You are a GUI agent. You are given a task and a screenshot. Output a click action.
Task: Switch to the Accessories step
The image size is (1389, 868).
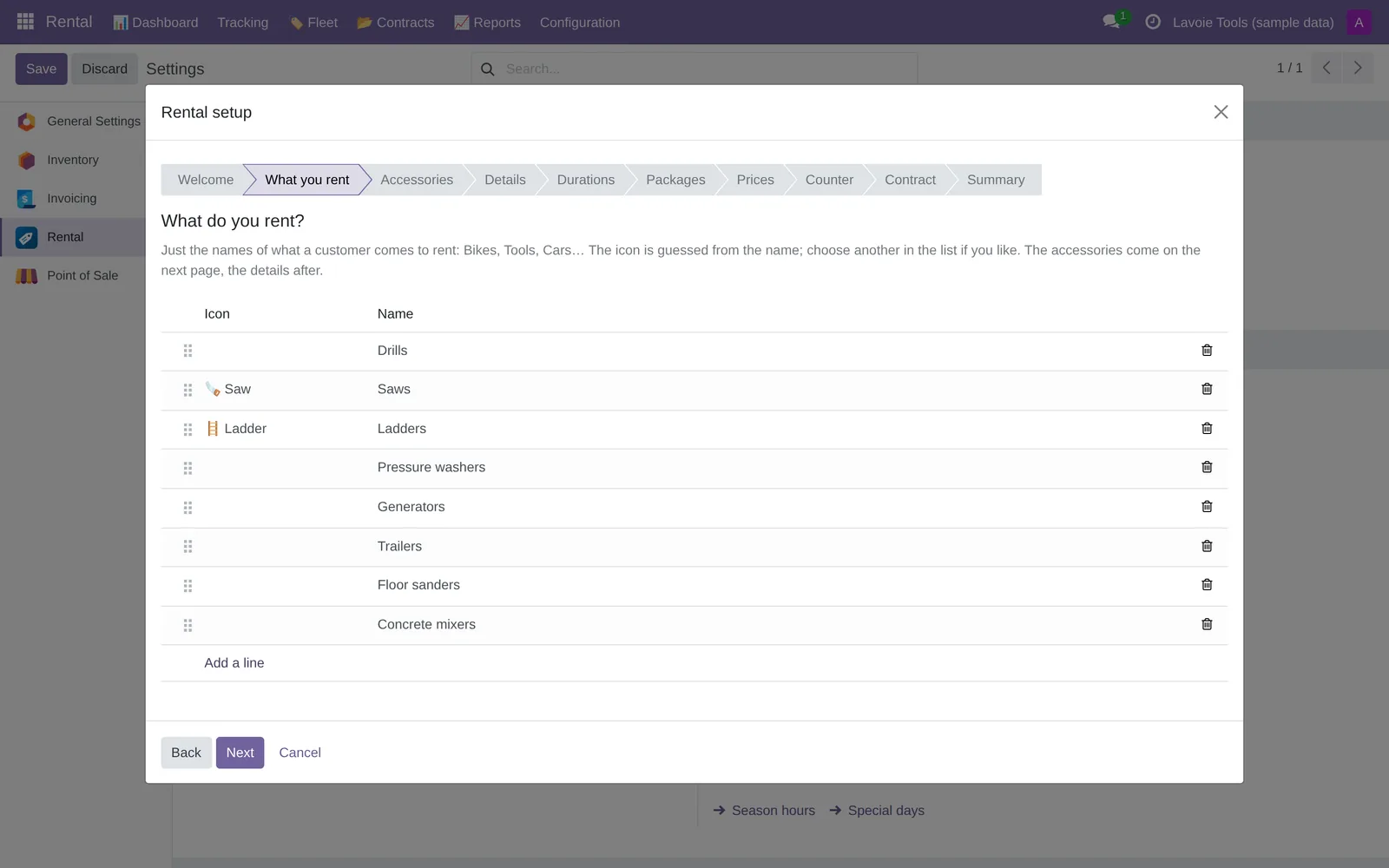click(417, 180)
